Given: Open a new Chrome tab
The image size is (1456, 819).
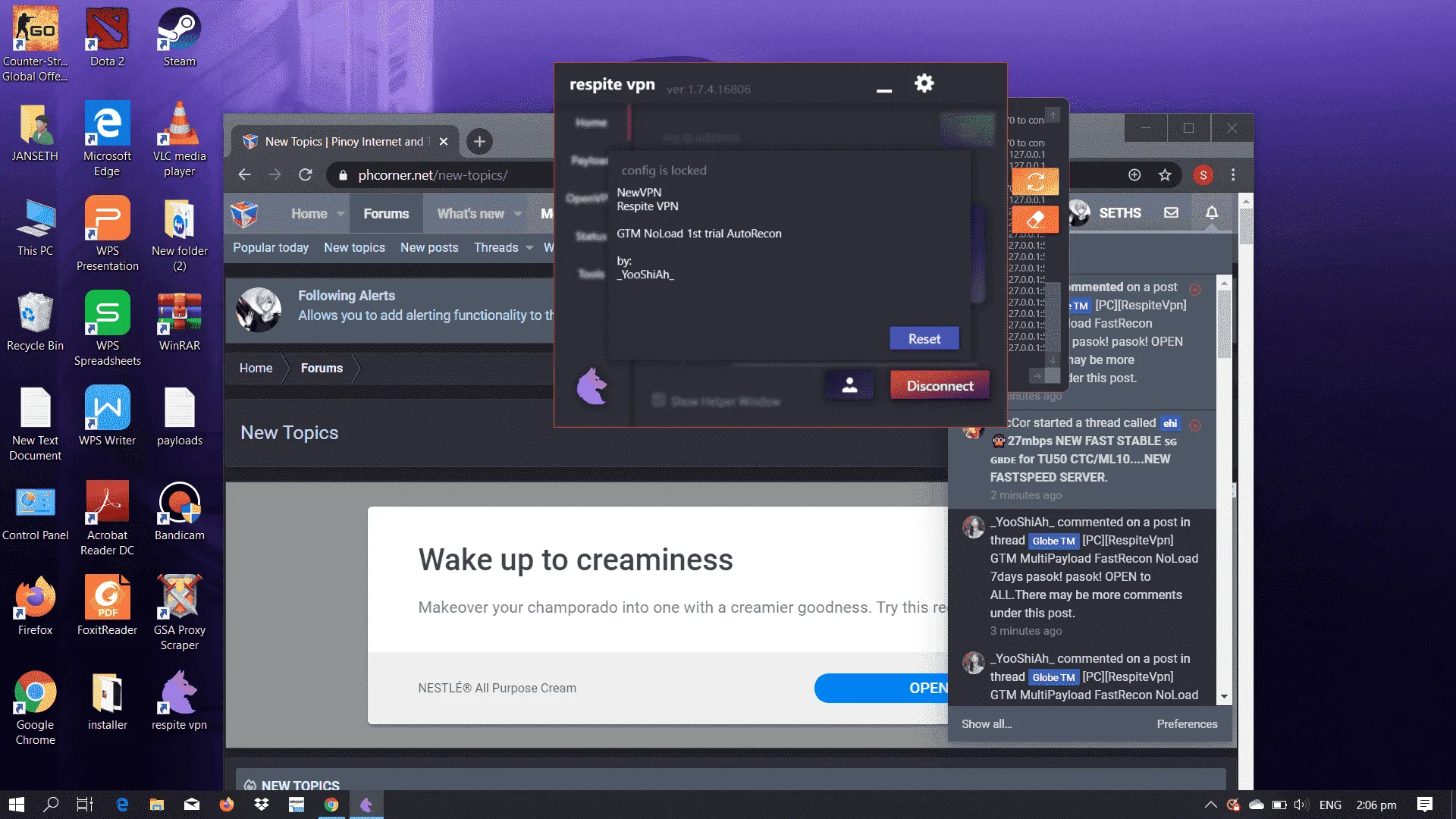Looking at the screenshot, I should (479, 142).
